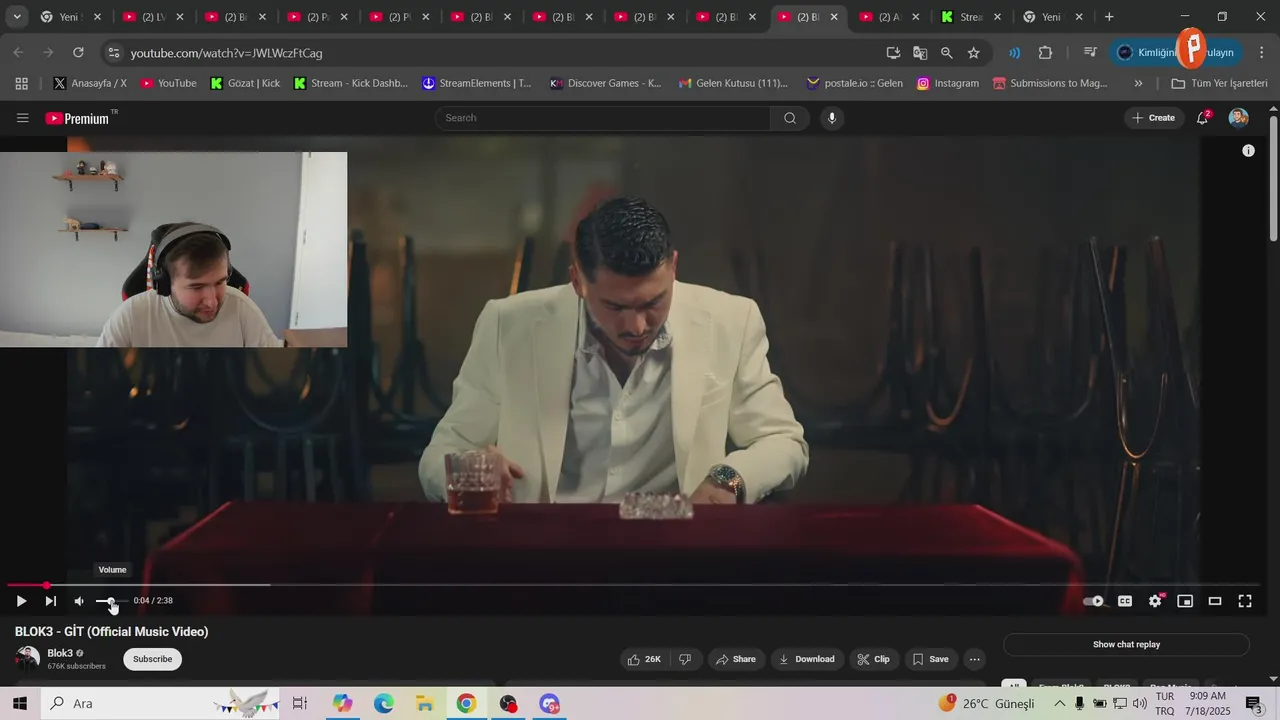Open YouTube notifications bell
The height and width of the screenshot is (720, 1280).
point(1203,118)
